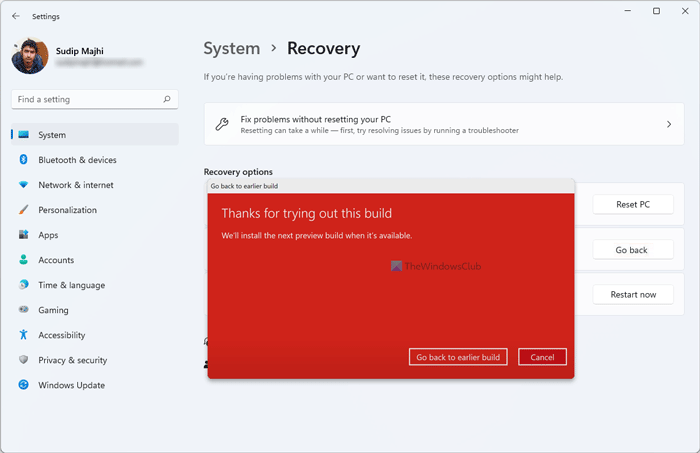The height and width of the screenshot is (453, 700).
Task: Click the Reset PC button
Action: [632, 204]
